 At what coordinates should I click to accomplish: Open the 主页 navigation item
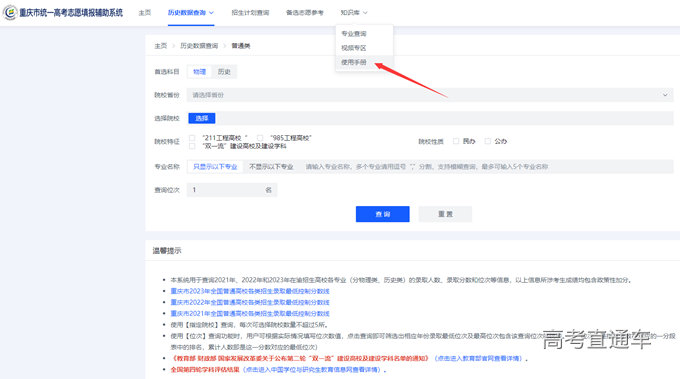(x=144, y=13)
